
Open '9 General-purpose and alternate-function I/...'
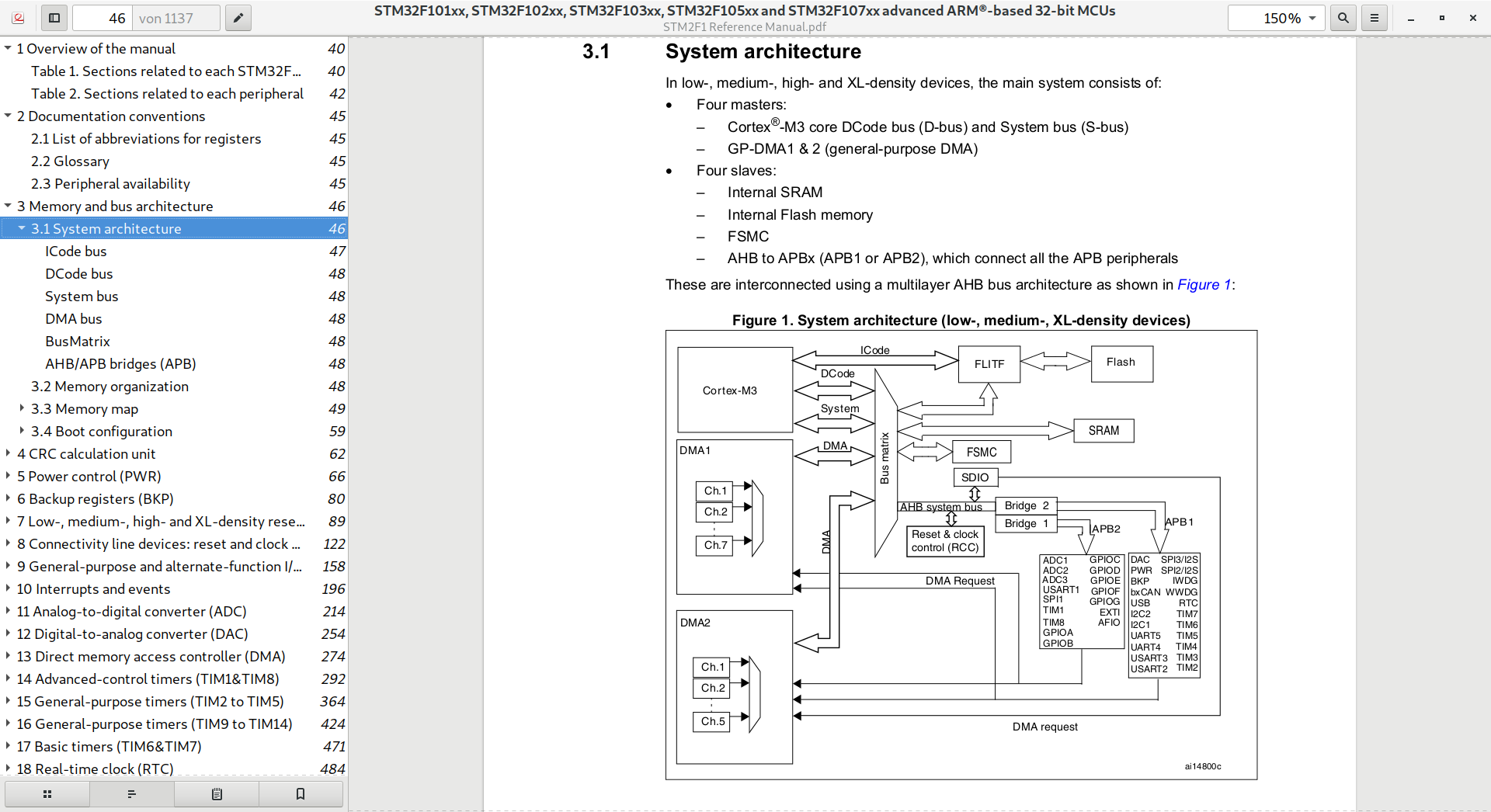click(174, 566)
